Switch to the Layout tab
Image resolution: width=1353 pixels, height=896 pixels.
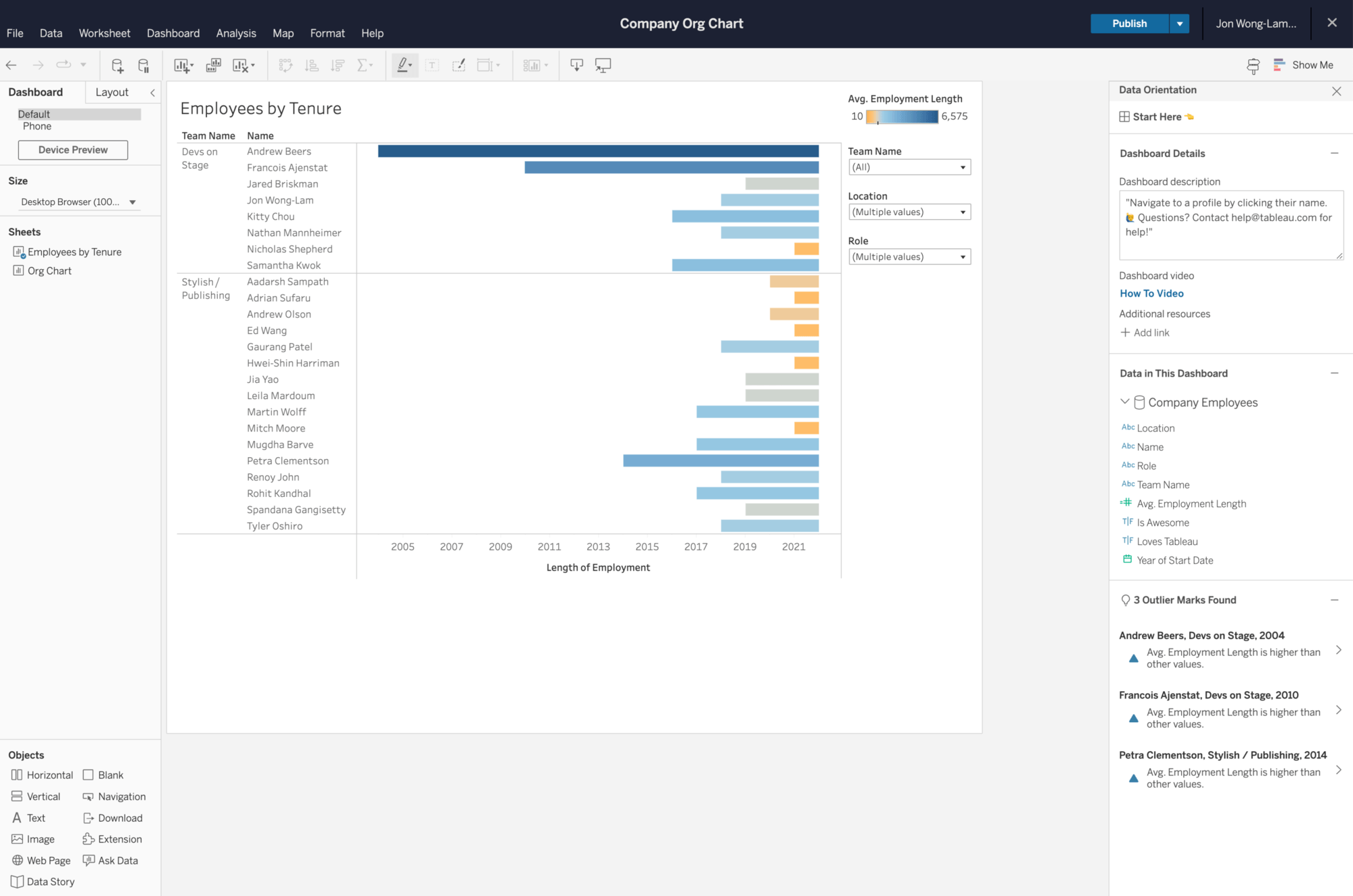(112, 92)
